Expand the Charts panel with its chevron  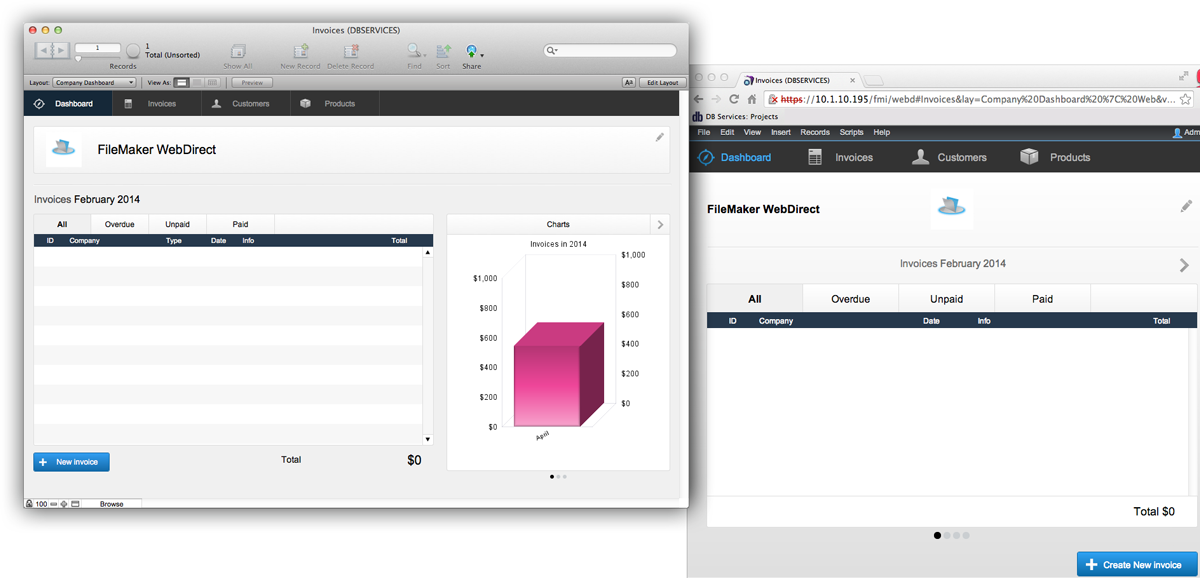click(x=660, y=224)
